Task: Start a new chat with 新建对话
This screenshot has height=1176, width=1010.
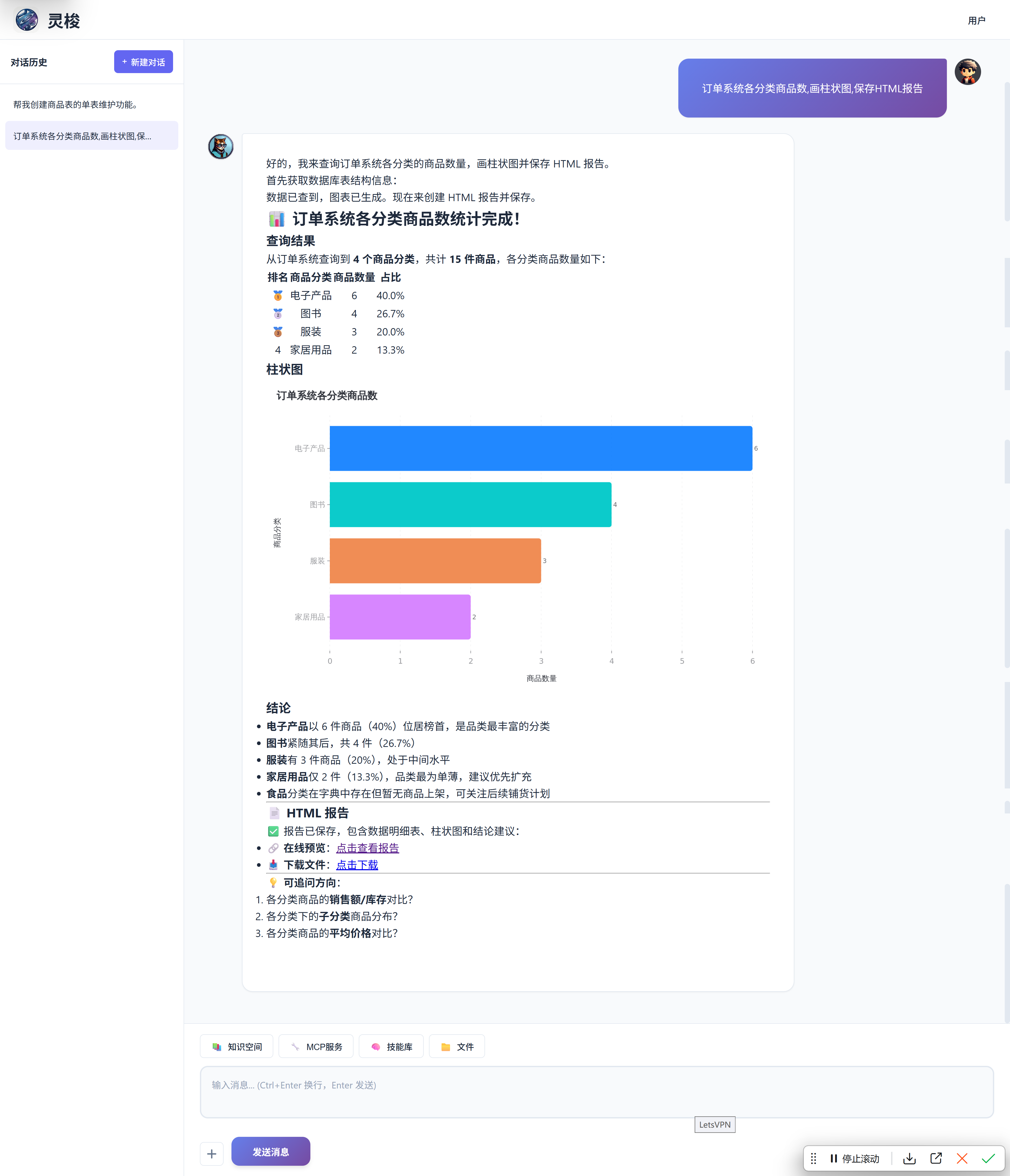Action: 144,62
